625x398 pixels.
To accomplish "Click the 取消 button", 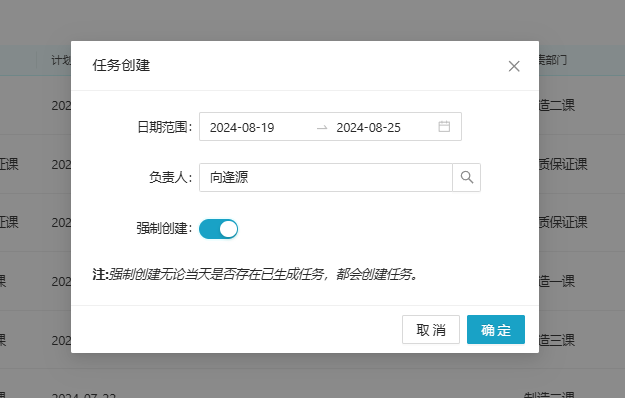I will pyautogui.click(x=431, y=329).
